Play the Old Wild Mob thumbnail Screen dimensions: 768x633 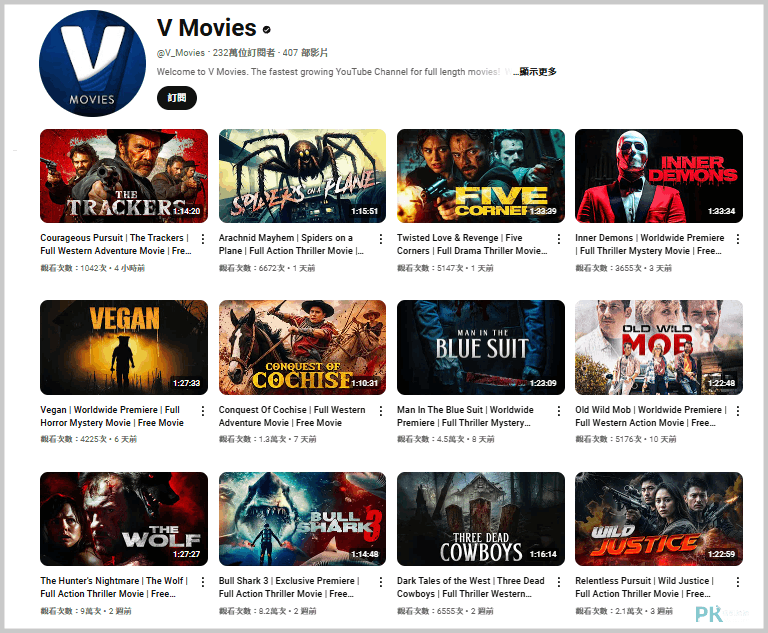(659, 347)
